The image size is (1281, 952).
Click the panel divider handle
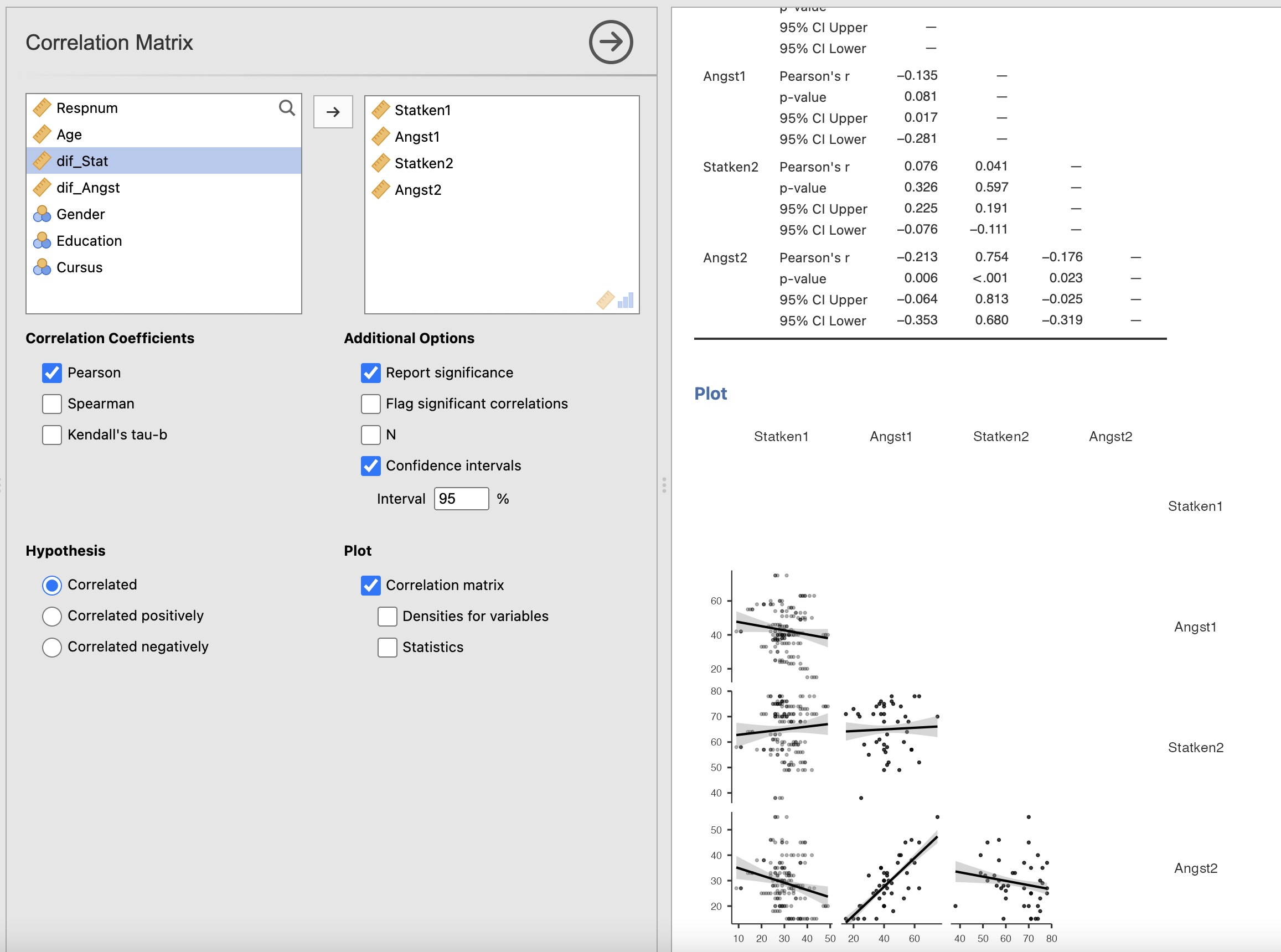(x=664, y=485)
